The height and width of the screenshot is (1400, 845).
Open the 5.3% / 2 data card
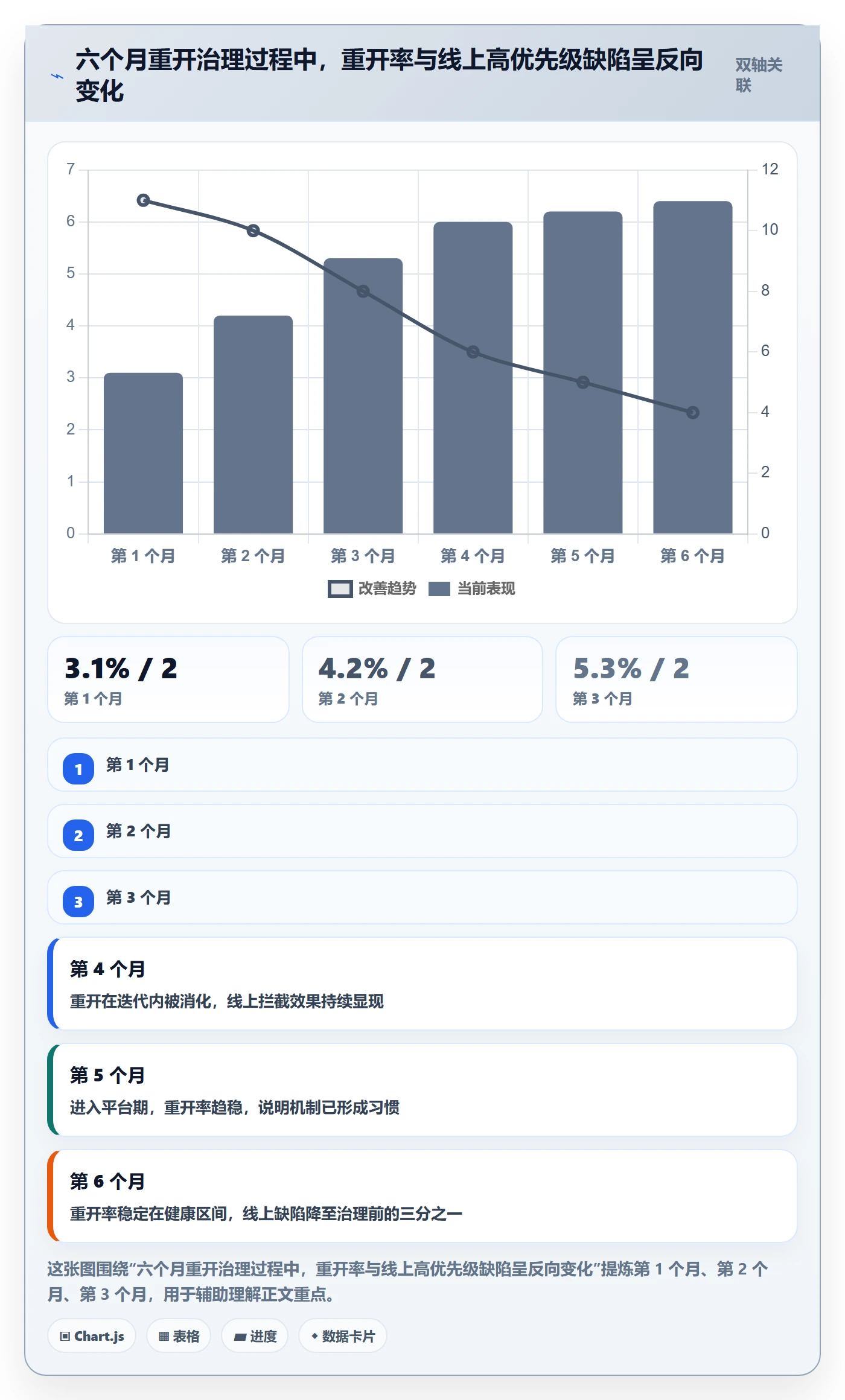[x=677, y=679]
